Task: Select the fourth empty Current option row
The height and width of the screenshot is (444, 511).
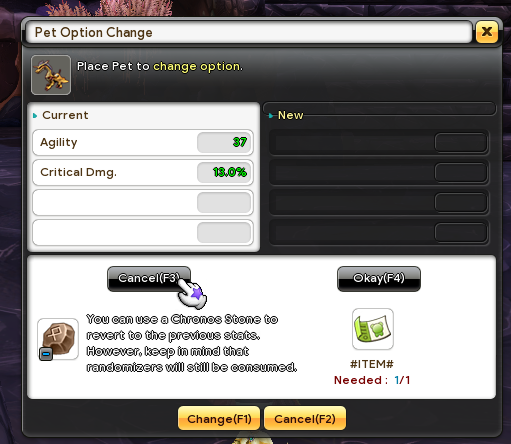Action: pyautogui.click(x=143, y=232)
